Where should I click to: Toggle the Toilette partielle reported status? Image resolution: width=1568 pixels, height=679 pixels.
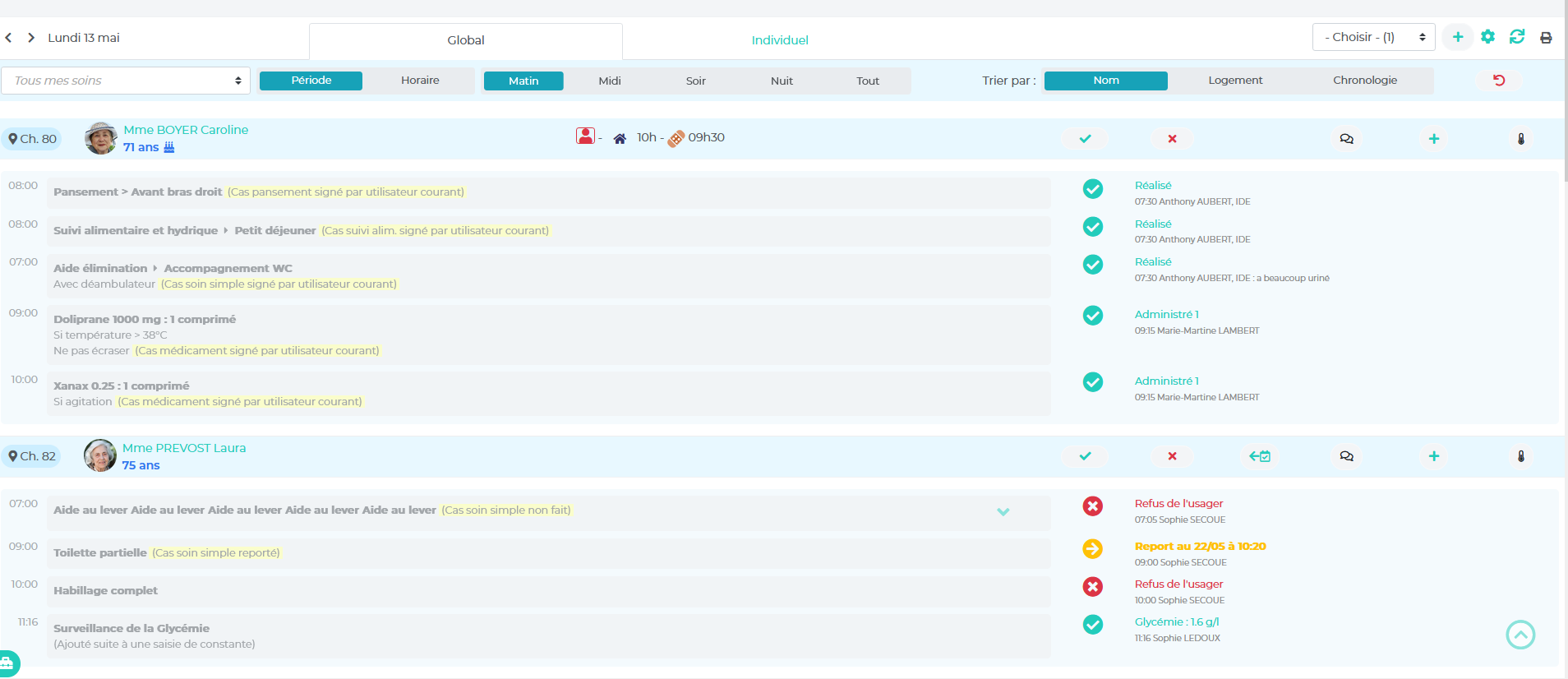(1092, 548)
